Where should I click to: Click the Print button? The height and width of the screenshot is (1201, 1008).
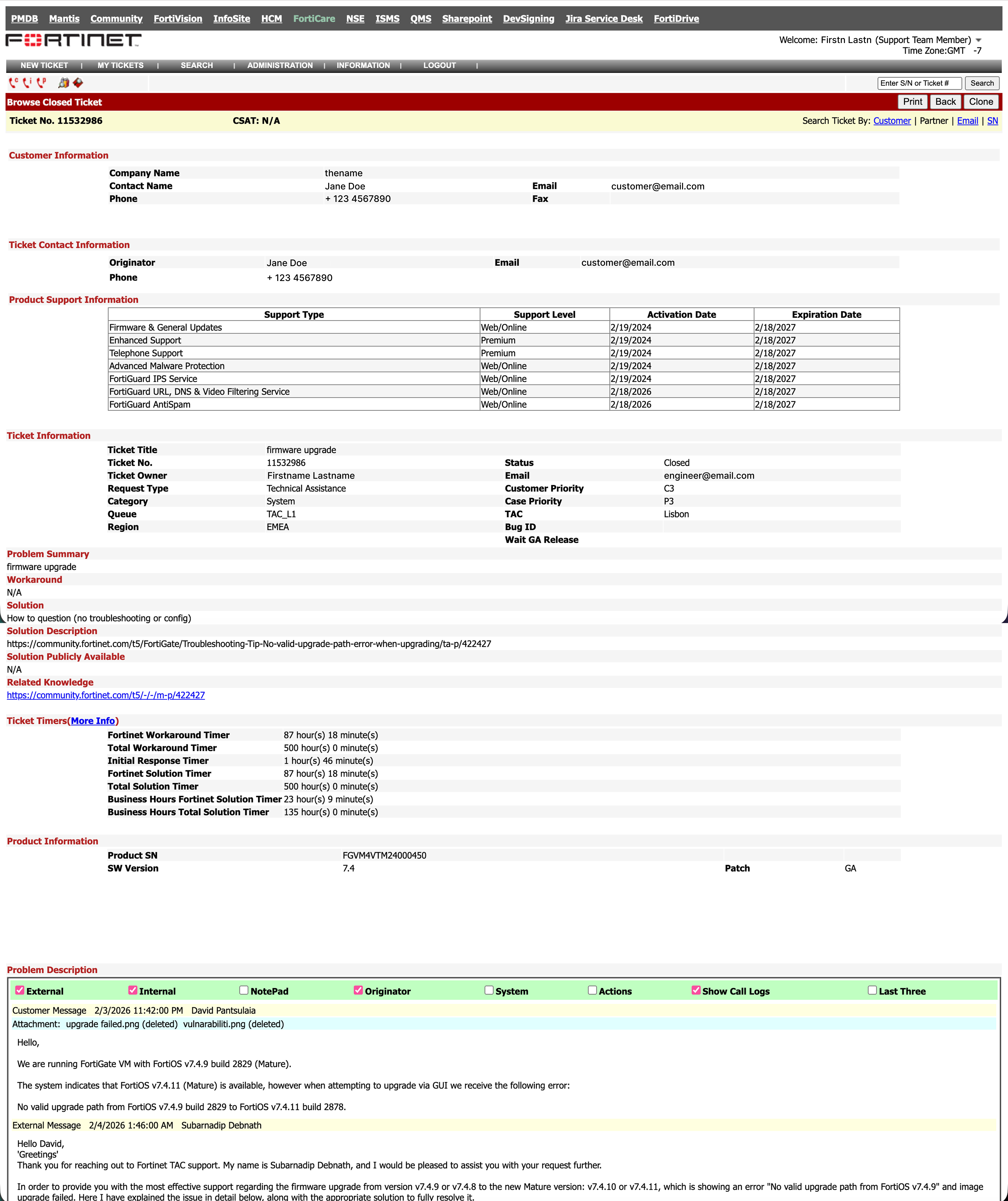coord(912,102)
